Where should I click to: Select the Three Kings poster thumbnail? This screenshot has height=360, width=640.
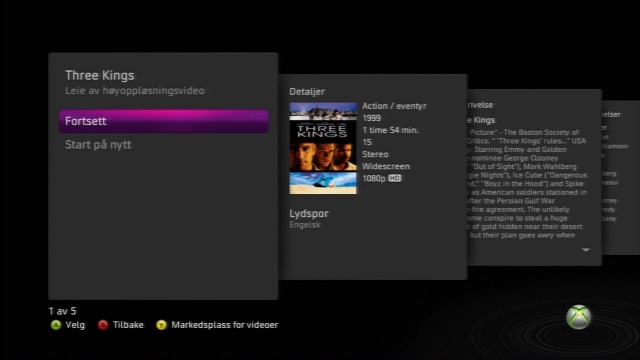pos(323,148)
